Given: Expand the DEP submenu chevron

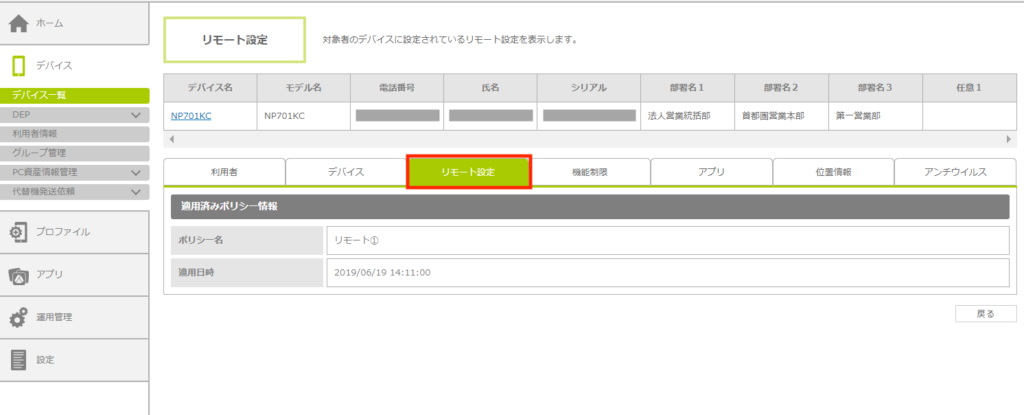Looking at the screenshot, I should click(137, 115).
